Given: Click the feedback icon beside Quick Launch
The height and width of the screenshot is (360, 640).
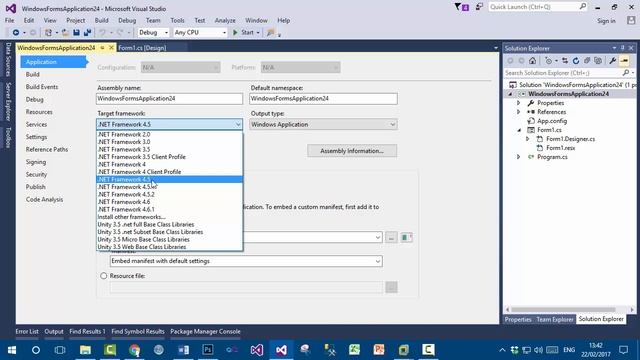Looking at the screenshot, I should tap(479, 7).
